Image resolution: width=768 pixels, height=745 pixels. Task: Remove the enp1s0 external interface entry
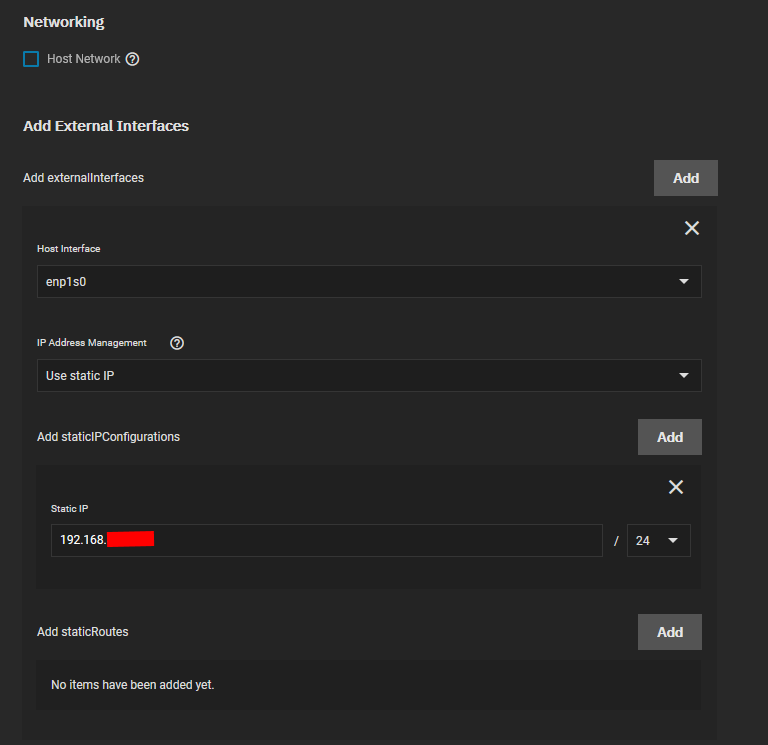(x=691, y=228)
